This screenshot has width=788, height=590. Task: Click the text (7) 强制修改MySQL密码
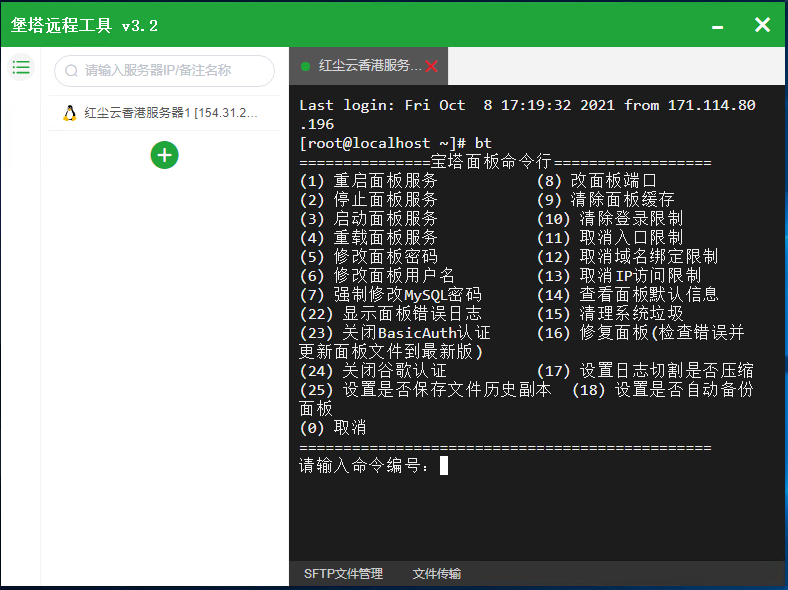(x=390, y=294)
